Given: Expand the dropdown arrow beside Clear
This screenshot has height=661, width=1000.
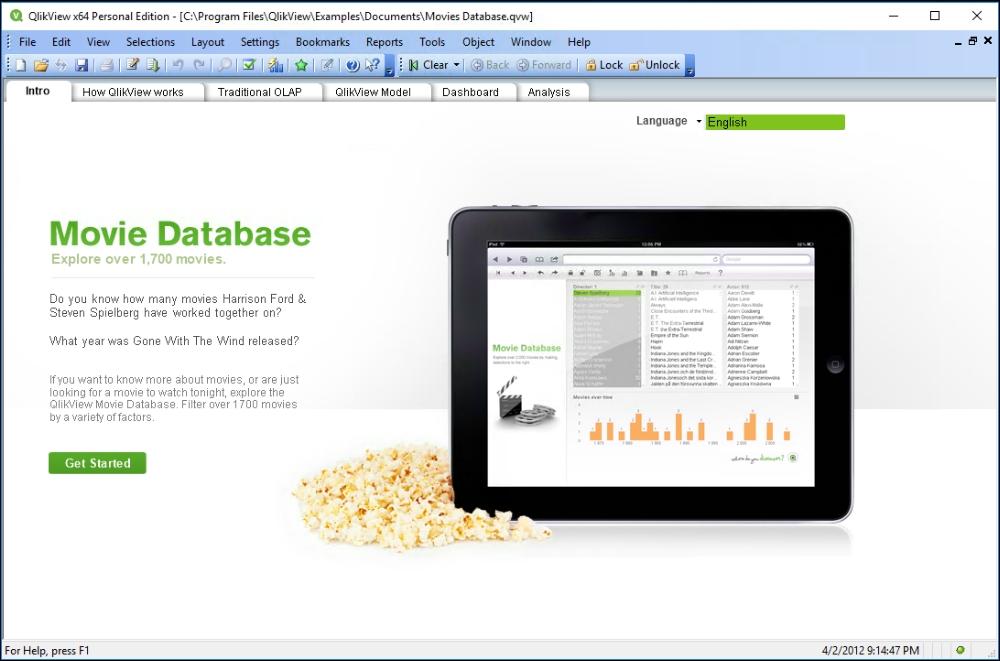Looking at the screenshot, I should (x=457, y=65).
